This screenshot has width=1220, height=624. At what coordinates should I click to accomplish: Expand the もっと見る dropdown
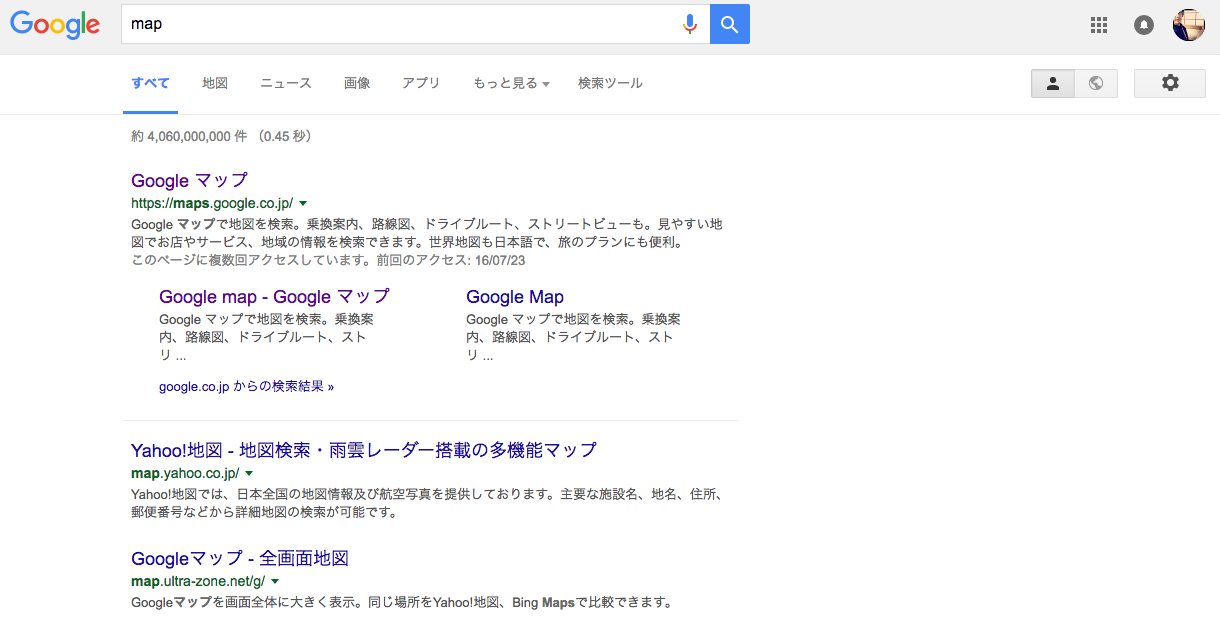click(511, 83)
